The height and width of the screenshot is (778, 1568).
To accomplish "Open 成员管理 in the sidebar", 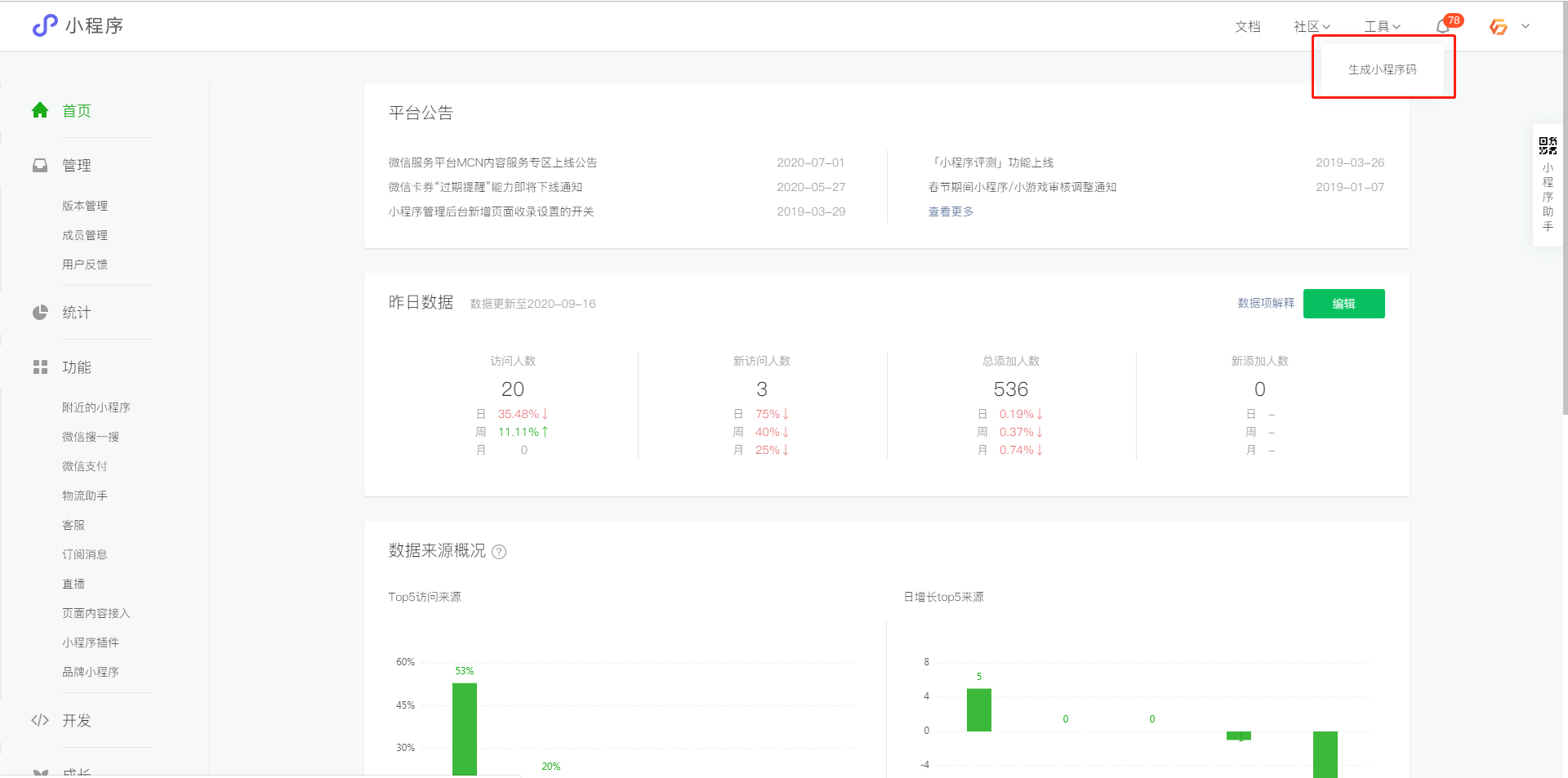I will tap(85, 235).
